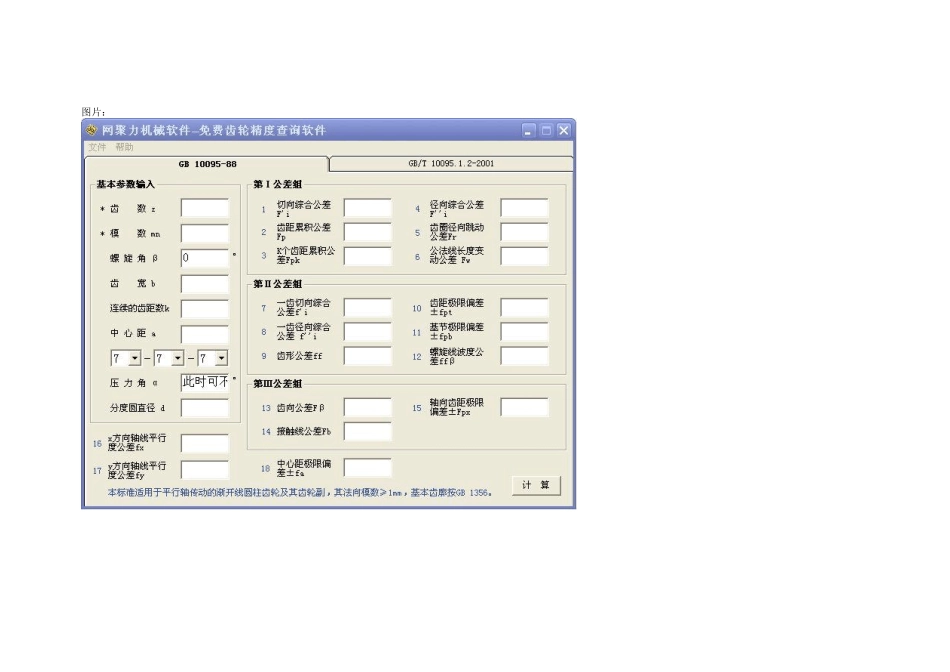Select the 连续的齿距数k input field

[205, 308]
